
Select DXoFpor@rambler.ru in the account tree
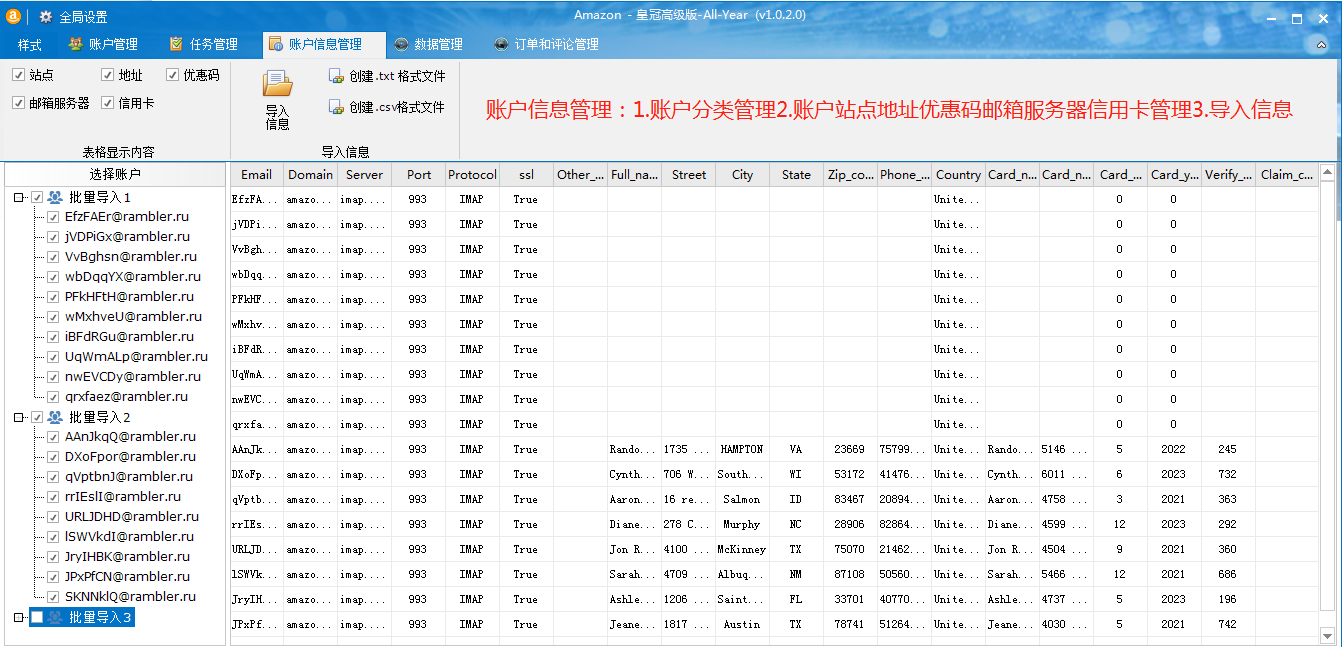(130, 457)
